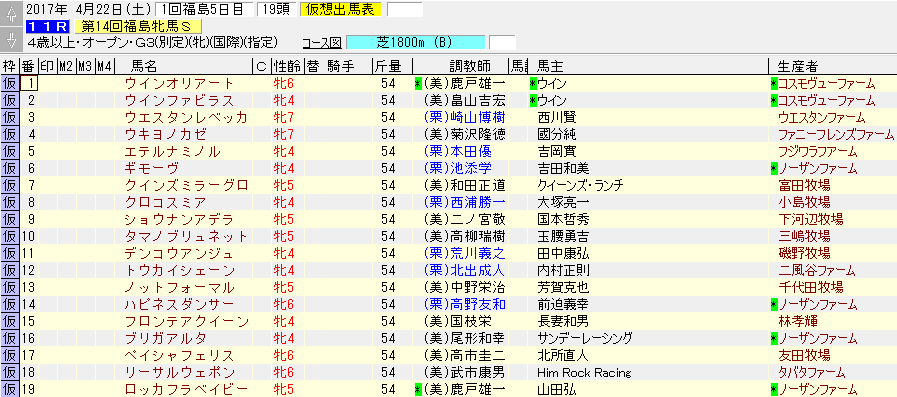The height and width of the screenshot is (397, 897).
Task: Click the empty box next to 仮想出馬表
Action: [x=404, y=10]
